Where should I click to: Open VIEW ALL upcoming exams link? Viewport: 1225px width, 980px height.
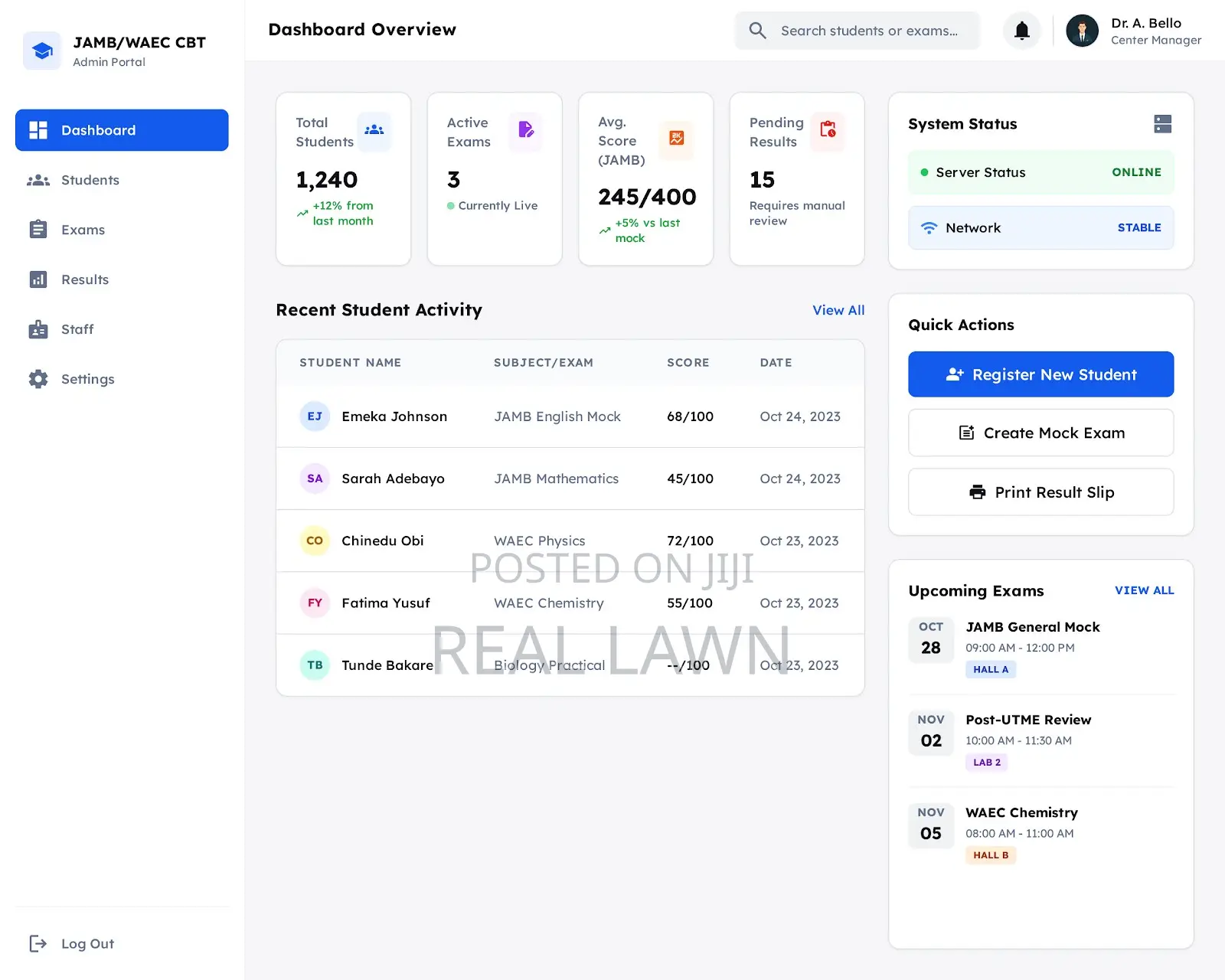pos(1145,590)
